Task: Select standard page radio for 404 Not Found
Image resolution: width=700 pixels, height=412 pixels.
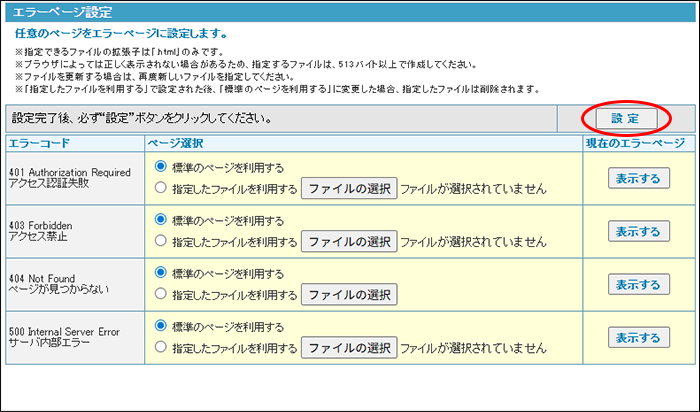Action: click(161, 273)
